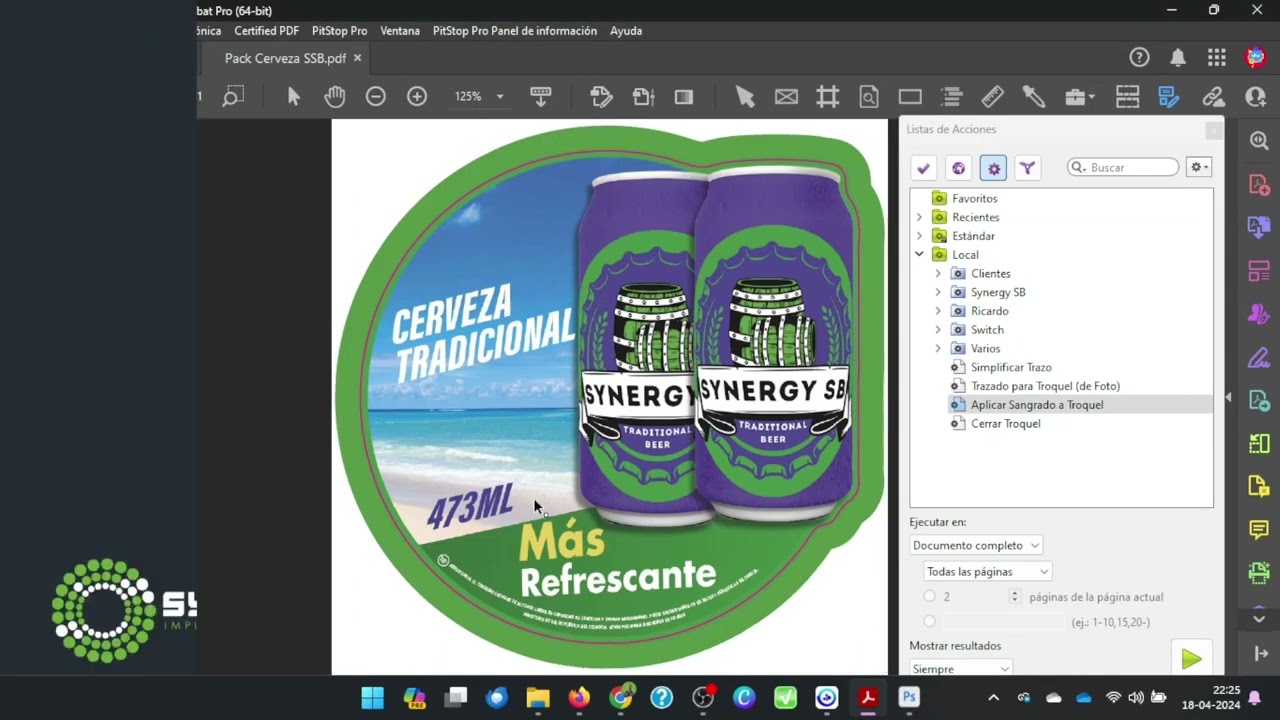Select Cerrar Troquel action
The width and height of the screenshot is (1280, 720).
(x=1005, y=423)
